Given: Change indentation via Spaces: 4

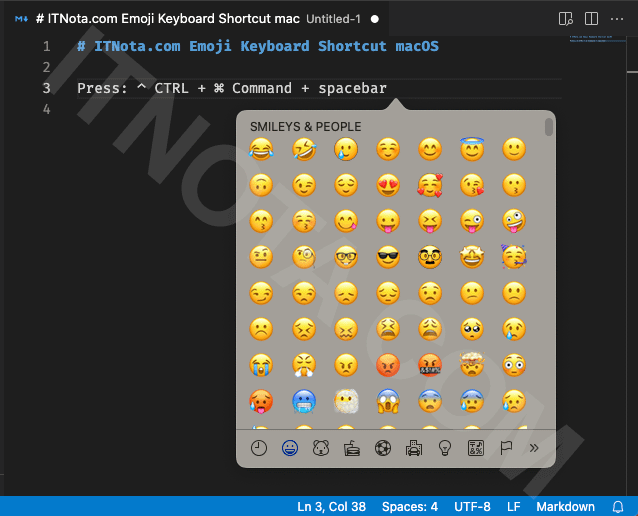Looking at the screenshot, I should pyautogui.click(x=410, y=506).
